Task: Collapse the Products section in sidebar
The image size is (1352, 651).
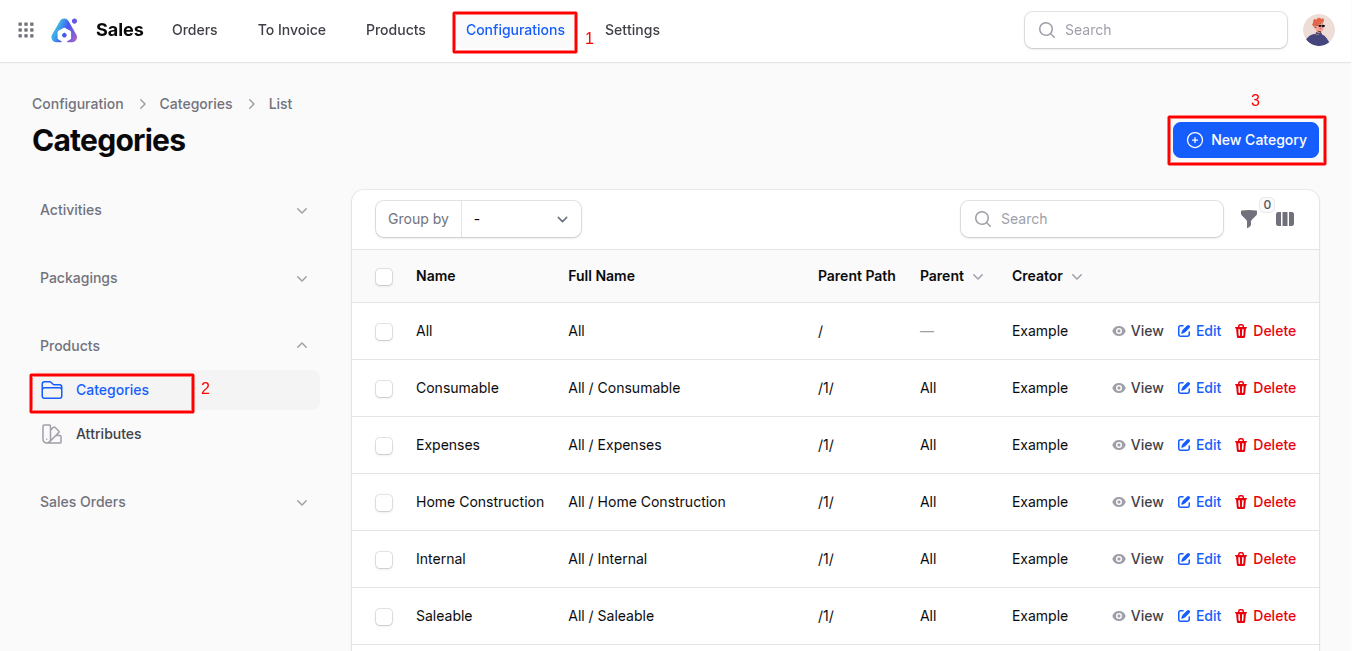Action: pos(302,345)
